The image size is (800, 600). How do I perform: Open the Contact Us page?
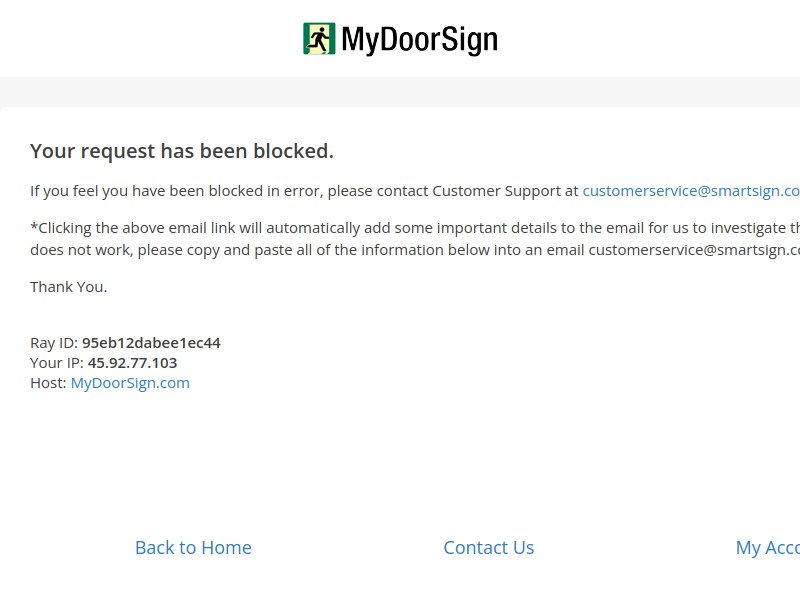[x=489, y=547]
